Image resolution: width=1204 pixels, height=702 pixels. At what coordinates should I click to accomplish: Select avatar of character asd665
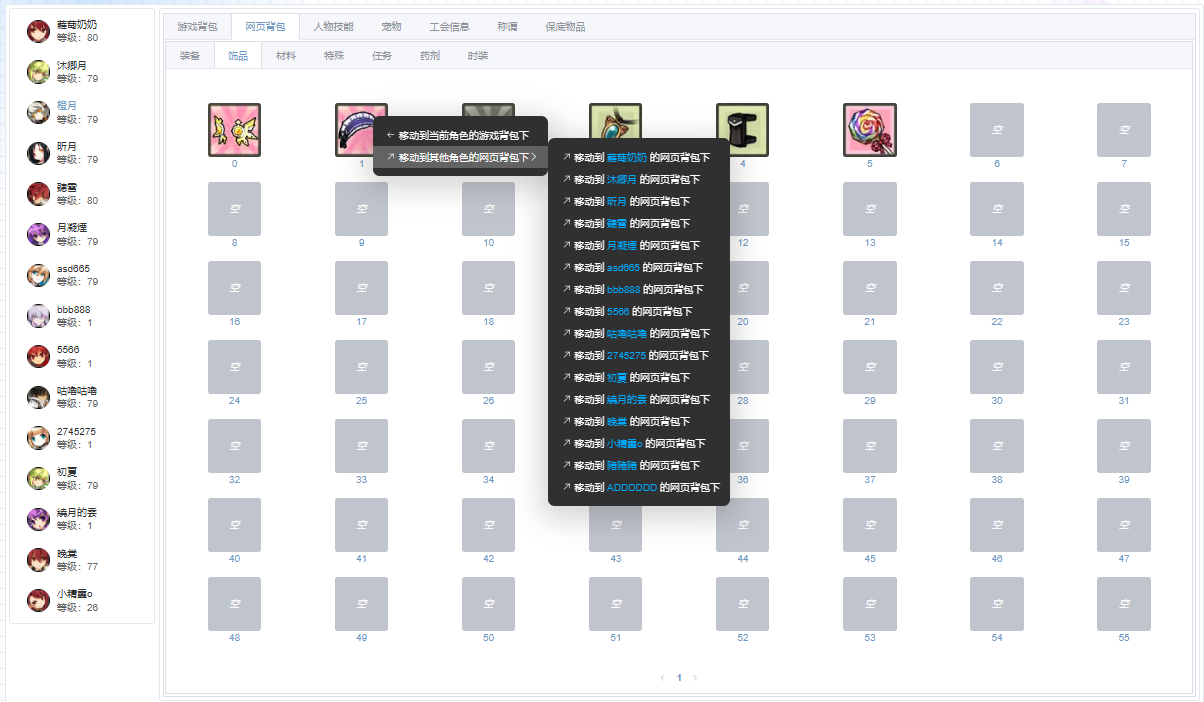pos(38,275)
